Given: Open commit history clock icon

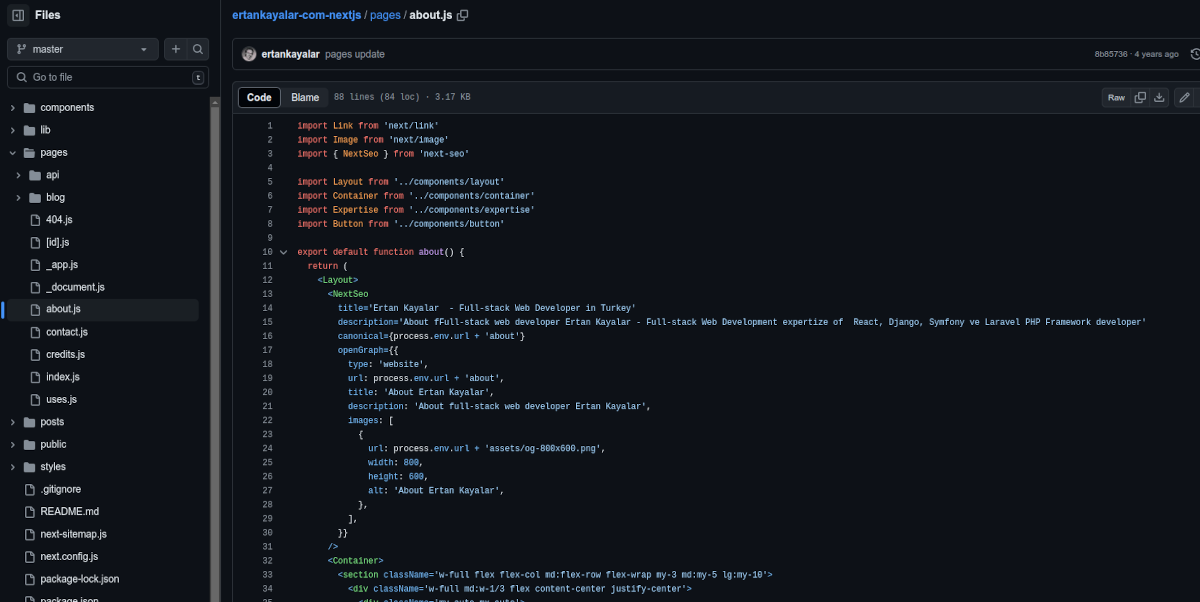Looking at the screenshot, I should [x=1194, y=54].
